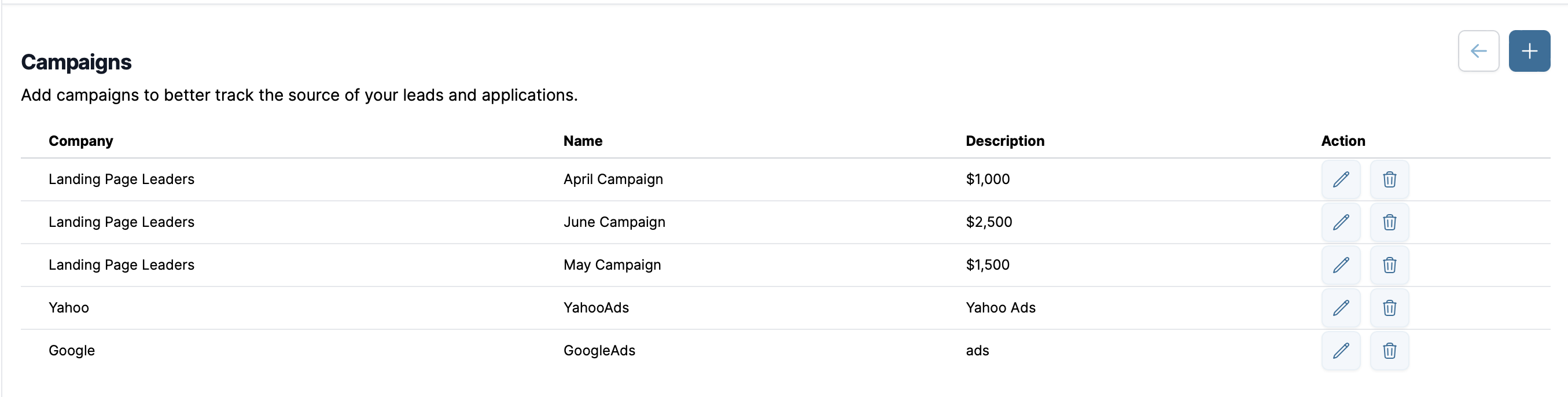Select the $2,500 description cell
The image size is (1568, 397).
(x=988, y=222)
